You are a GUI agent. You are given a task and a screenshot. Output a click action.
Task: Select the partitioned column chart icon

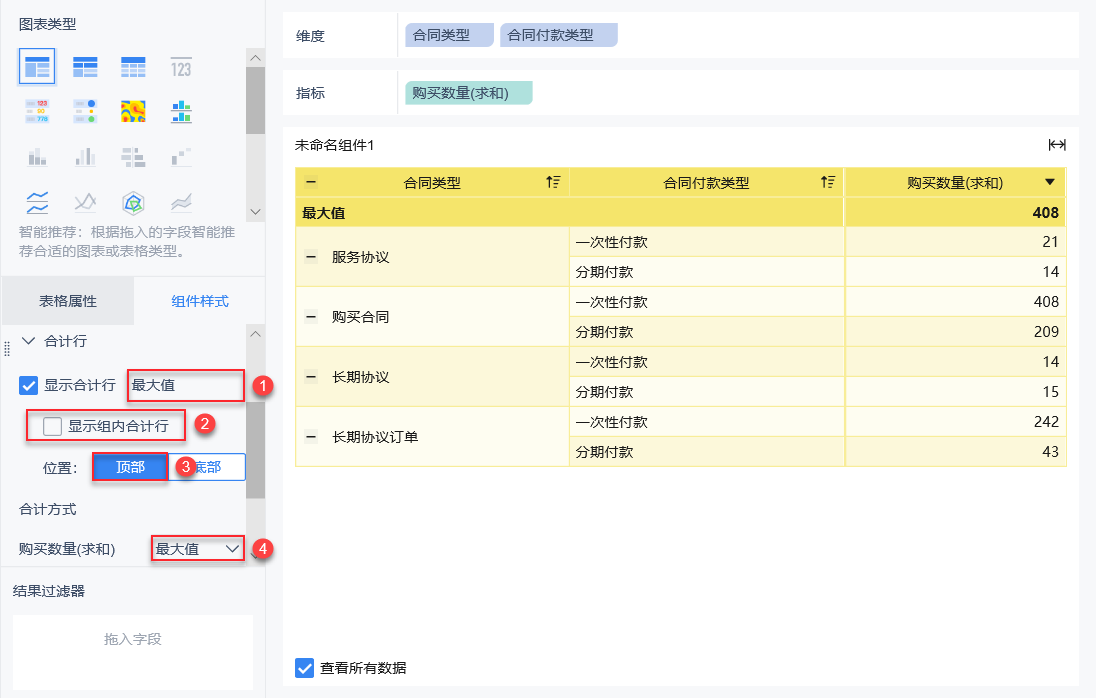[x=181, y=111]
